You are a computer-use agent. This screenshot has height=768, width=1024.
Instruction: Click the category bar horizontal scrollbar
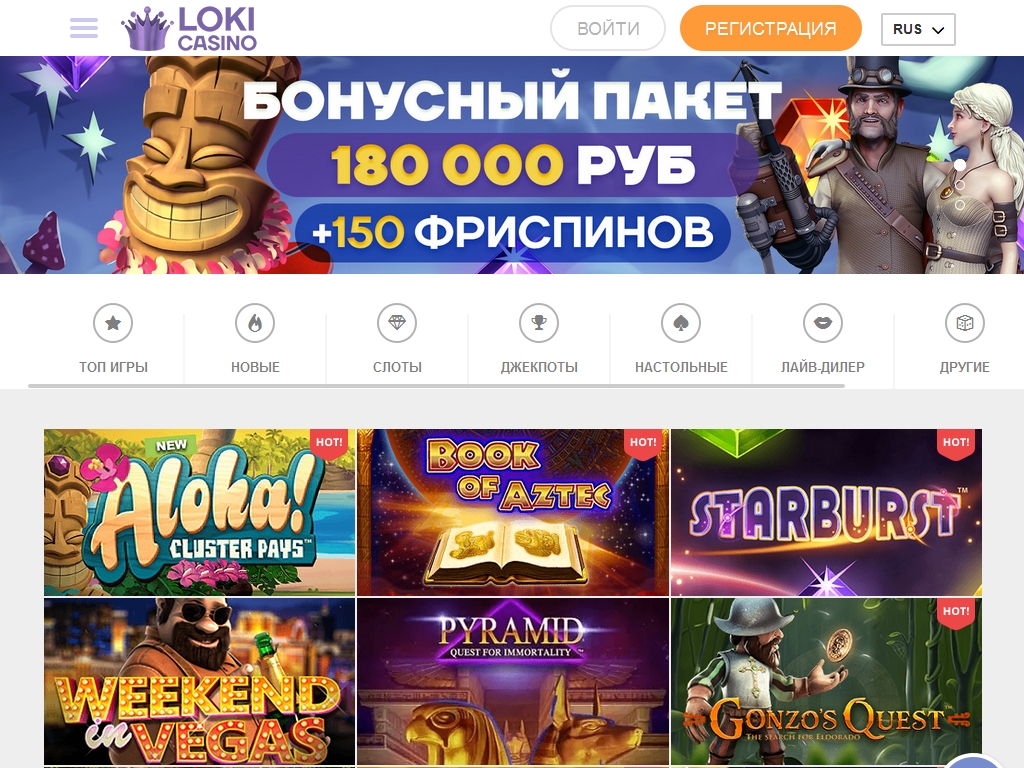click(436, 386)
